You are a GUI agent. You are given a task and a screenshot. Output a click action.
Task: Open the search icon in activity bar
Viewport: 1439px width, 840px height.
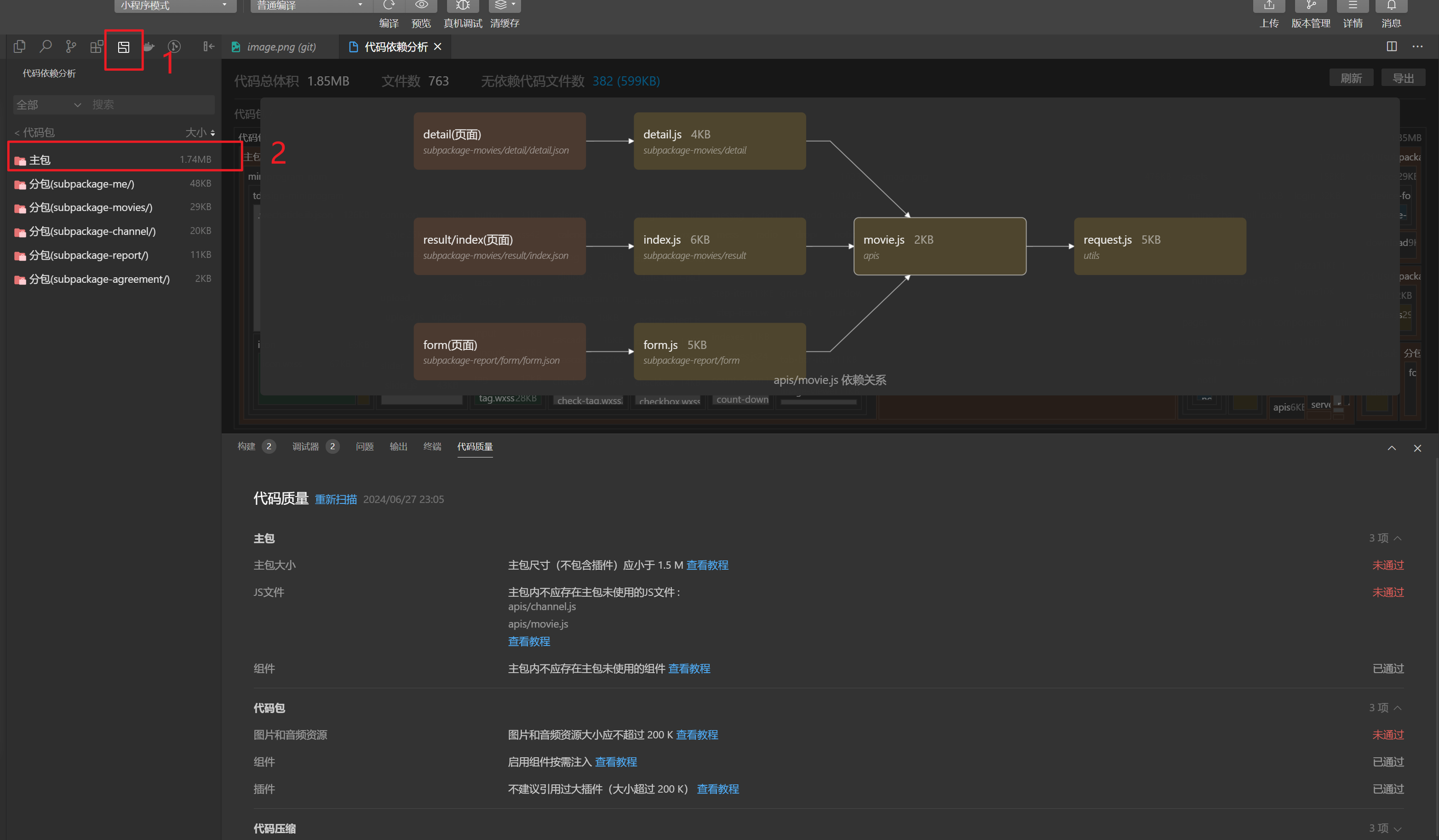click(45, 46)
